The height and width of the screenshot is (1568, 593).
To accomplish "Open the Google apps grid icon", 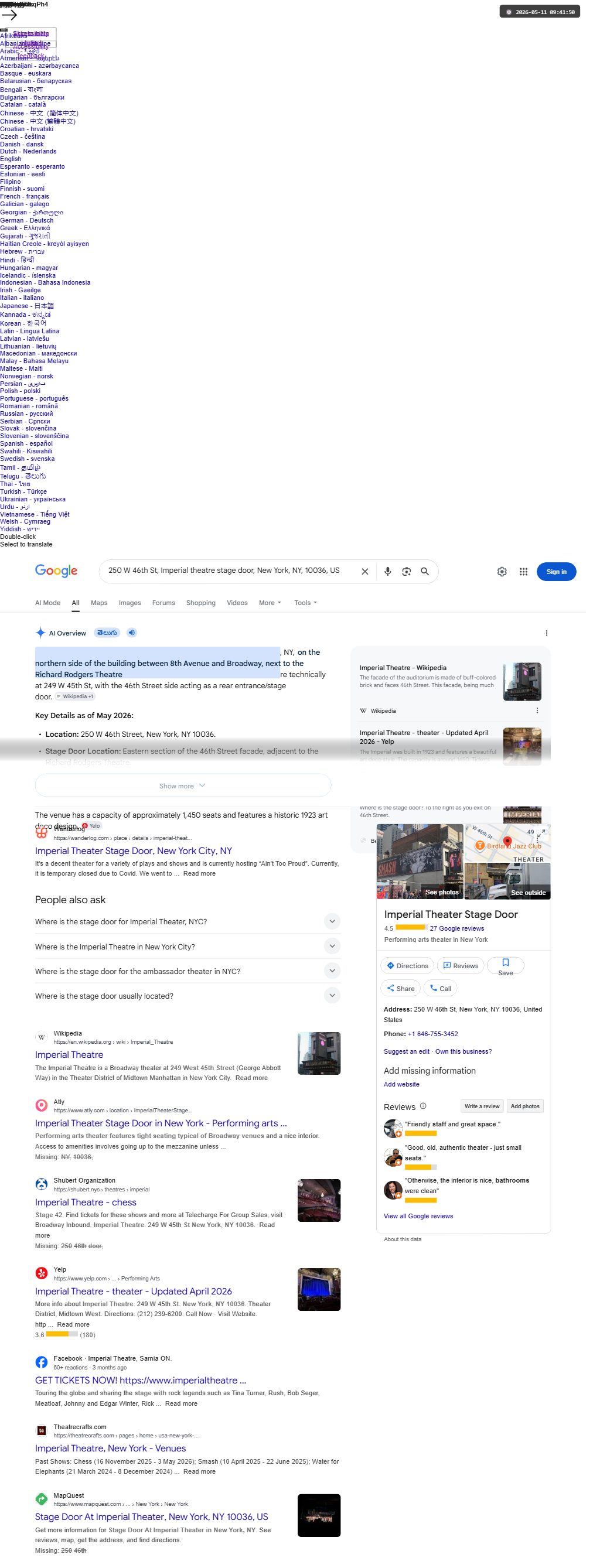I will click(529, 578).
